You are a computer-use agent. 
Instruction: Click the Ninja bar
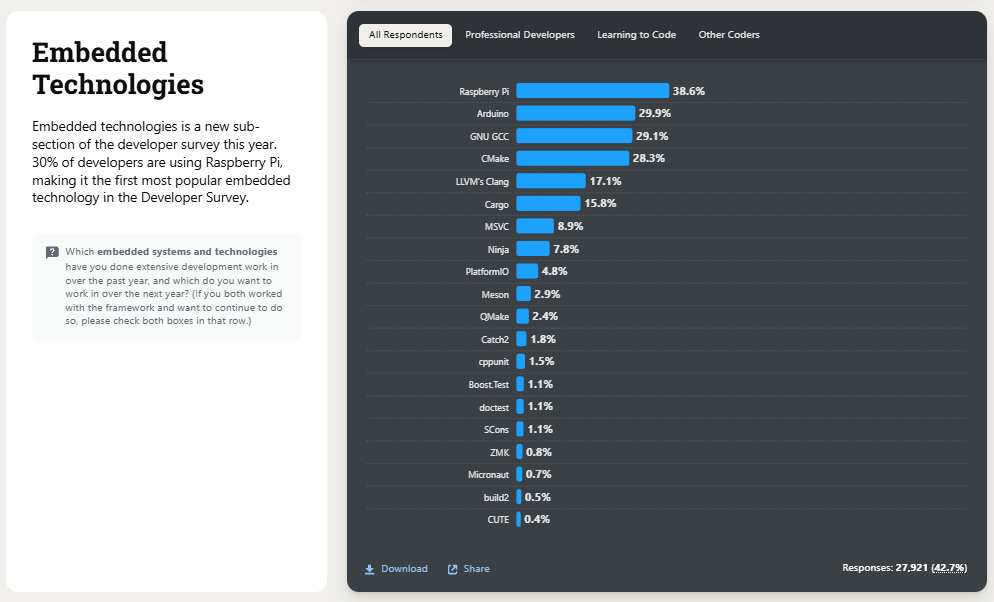(x=532, y=249)
